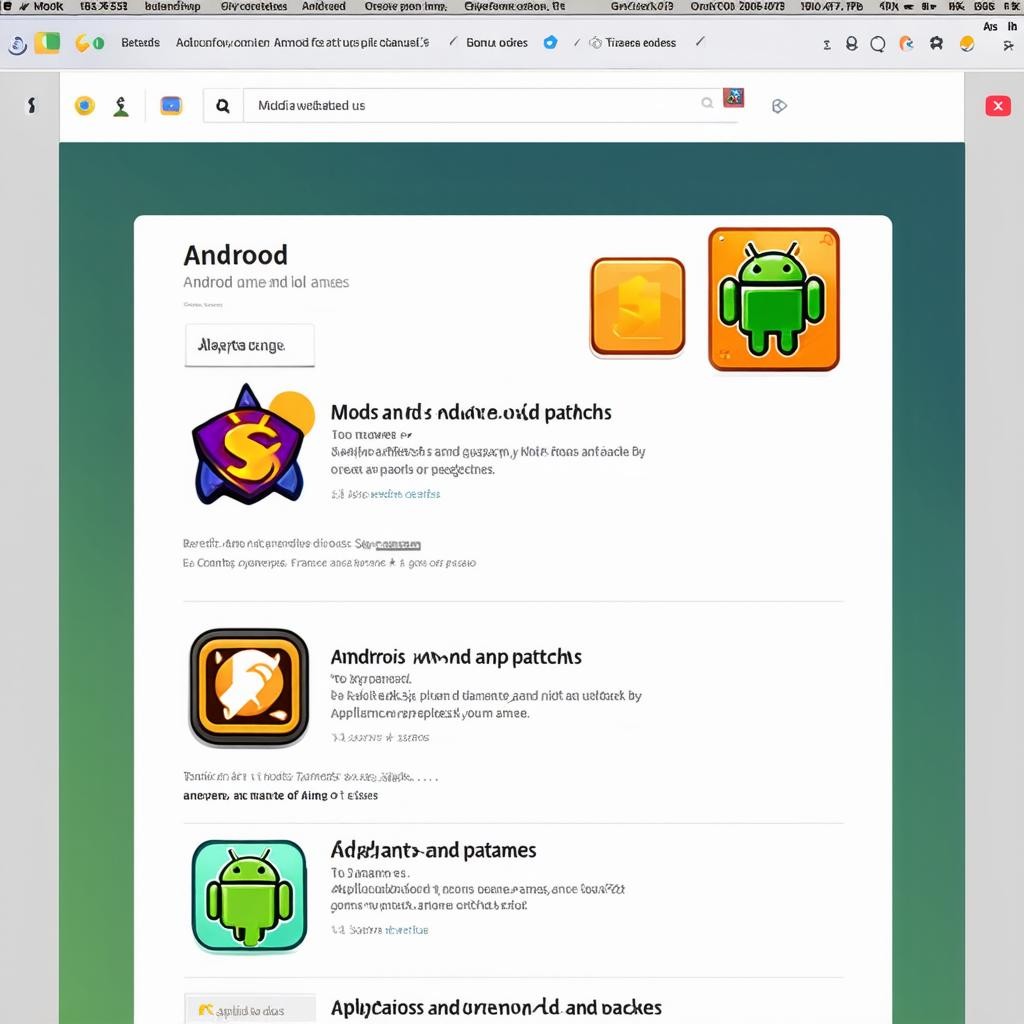Screen dimensions: 1024x1024
Task: Switch to the "Betedrs" tab
Action: pyautogui.click(x=140, y=43)
